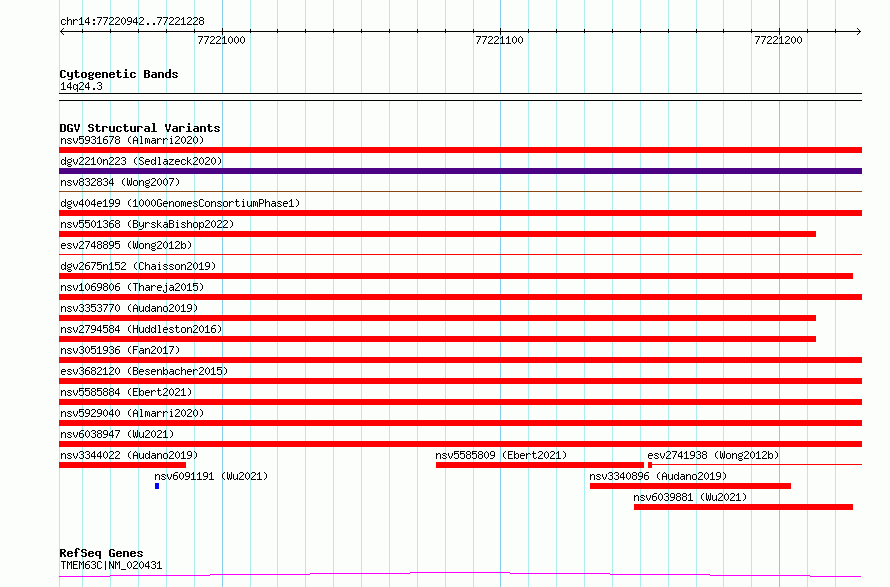Image resolution: width=890 pixels, height=587 pixels.
Task: Click chr14:77220942..77221228 location text
Action: 132,22
